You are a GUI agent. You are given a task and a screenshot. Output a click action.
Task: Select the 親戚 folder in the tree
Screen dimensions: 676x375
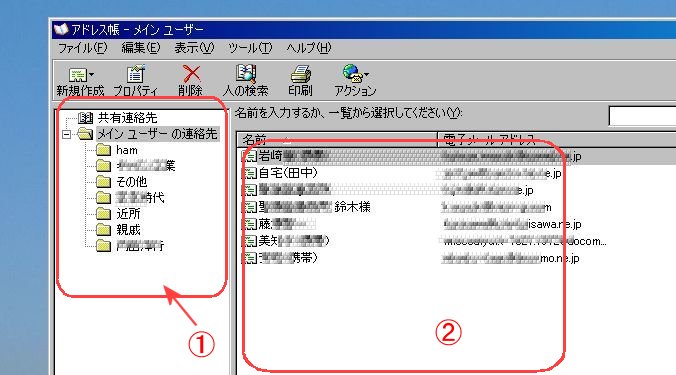[x=128, y=230]
